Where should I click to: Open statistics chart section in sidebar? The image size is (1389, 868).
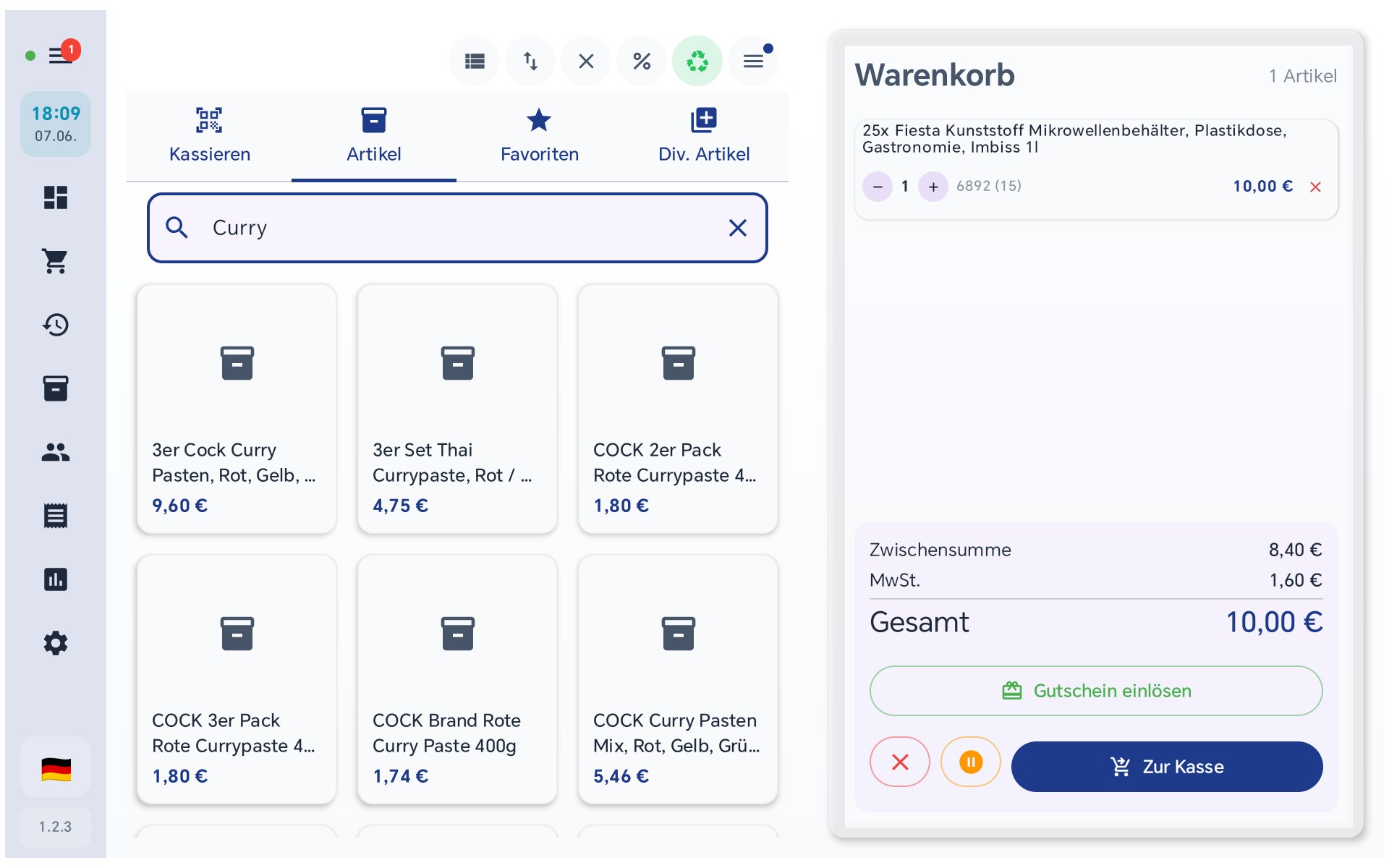[x=56, y=579]
